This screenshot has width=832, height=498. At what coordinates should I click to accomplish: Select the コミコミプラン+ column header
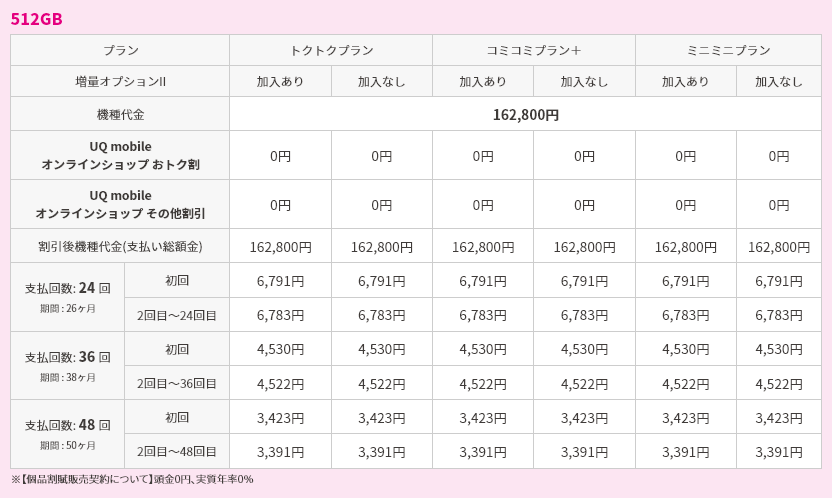tap(534, 50)
